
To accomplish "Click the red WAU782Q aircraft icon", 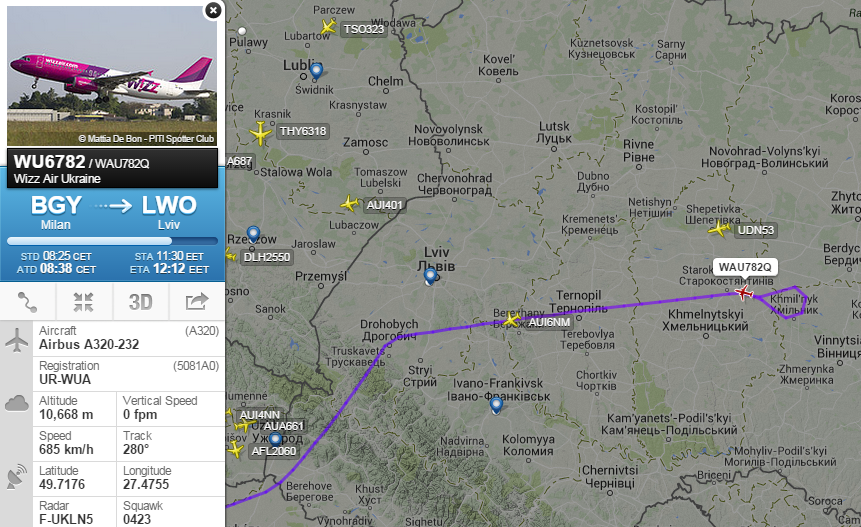I will tap(744, 293).
